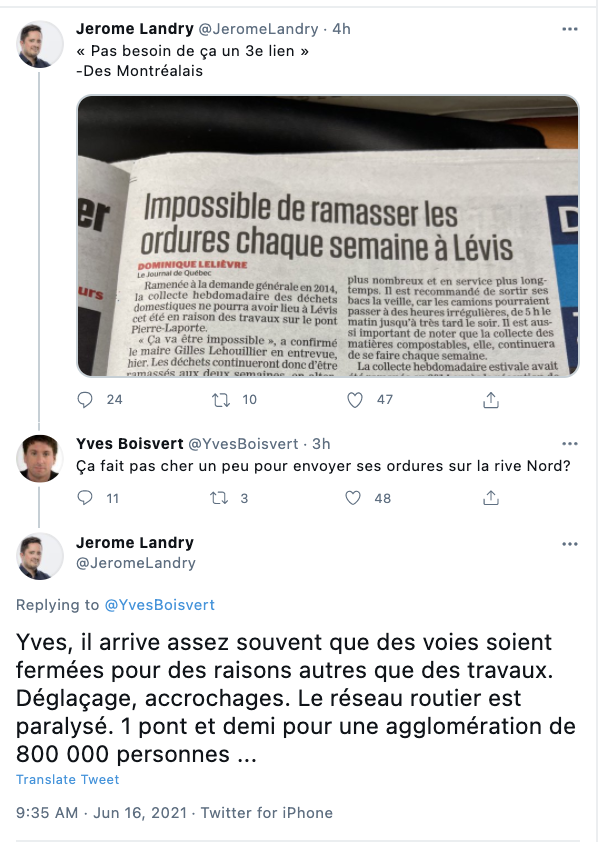Open the newspaper article photo
The height and width of the screenshot is (842, 604).
[x=328, y=236]
